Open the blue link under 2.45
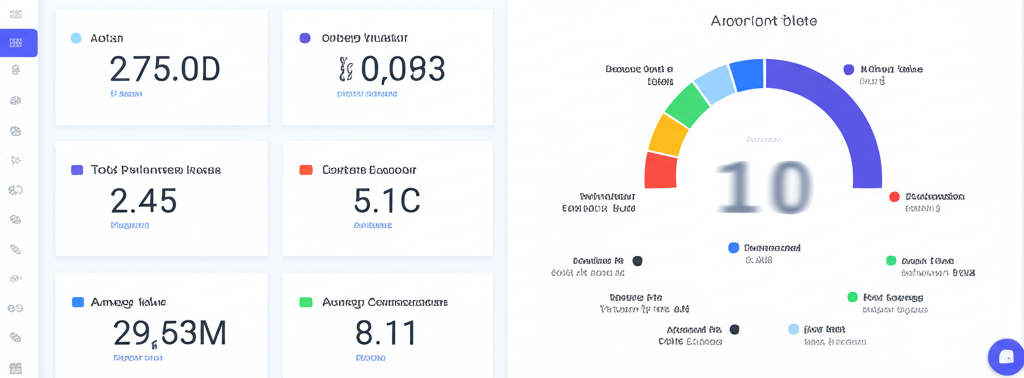 coord(130,225)
